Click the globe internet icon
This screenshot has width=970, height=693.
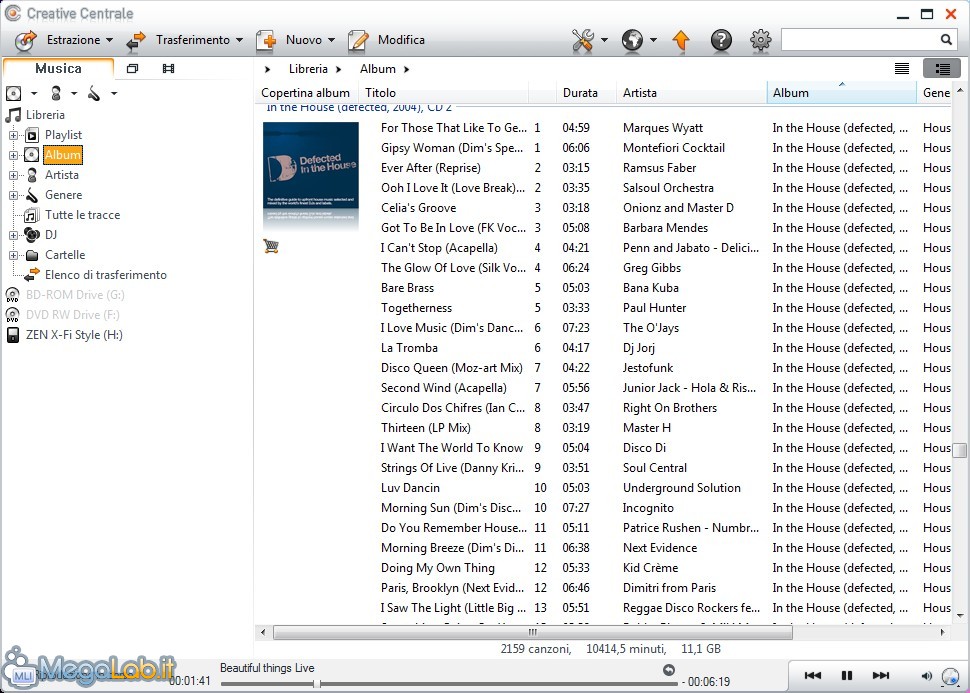[x=632, y=40]
